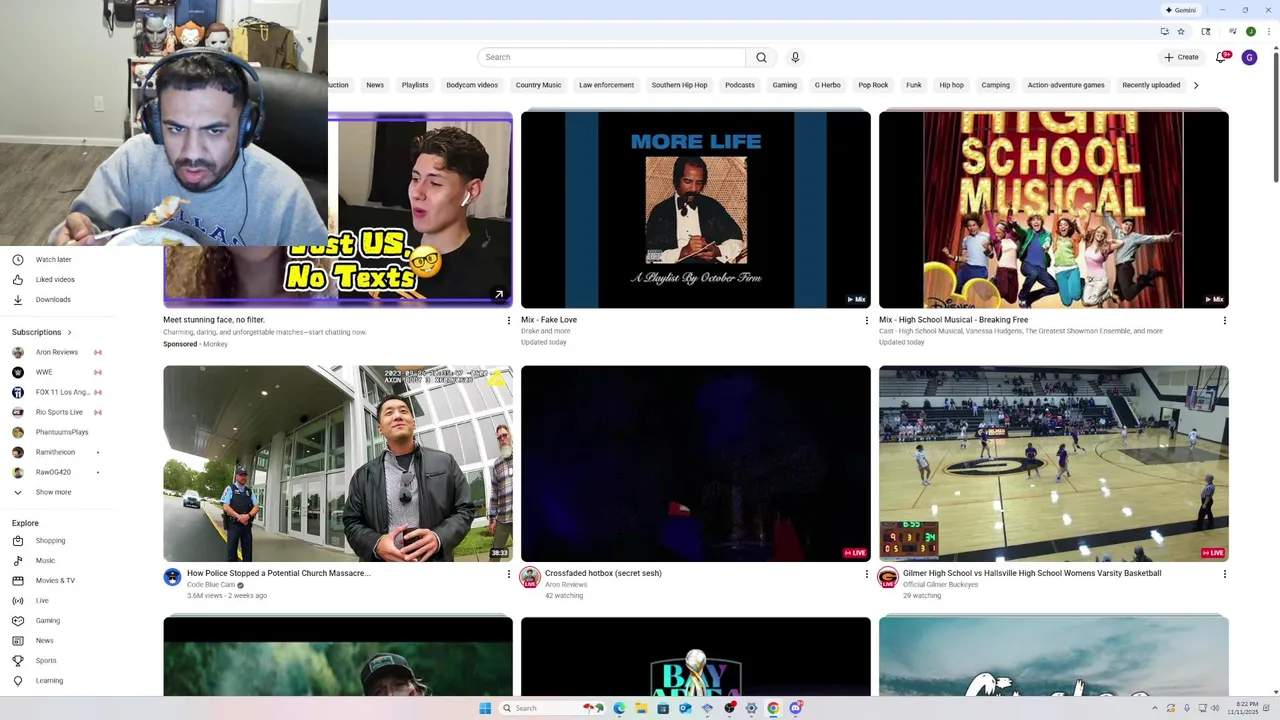Open Chrome profile avatar J
1280x720 pixels.
pyautogui.click(x=1251, y=31)
